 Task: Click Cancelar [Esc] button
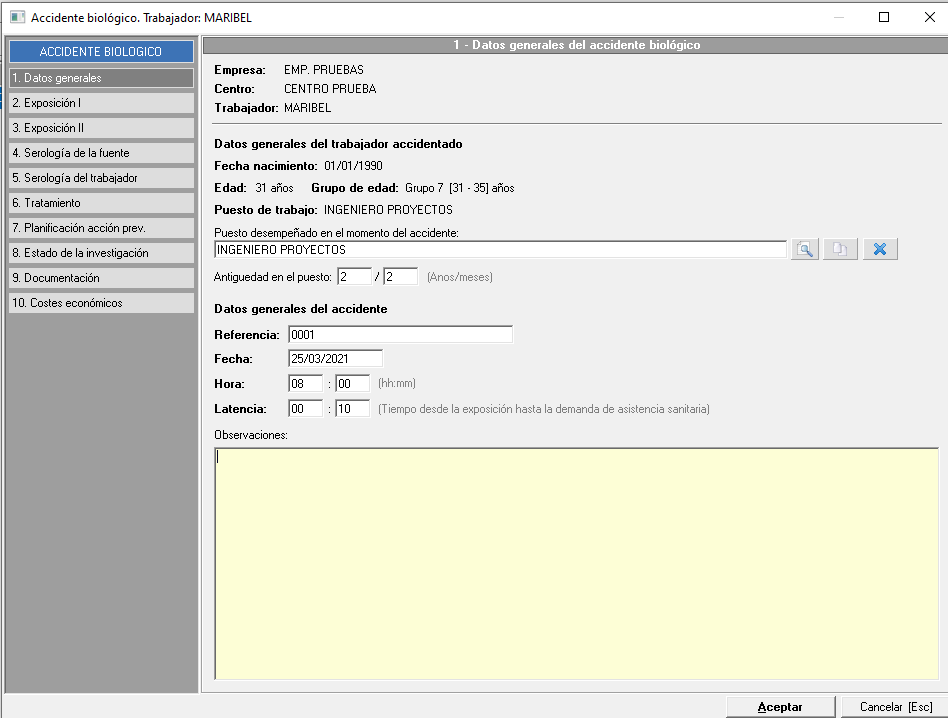tap(895, 707)
